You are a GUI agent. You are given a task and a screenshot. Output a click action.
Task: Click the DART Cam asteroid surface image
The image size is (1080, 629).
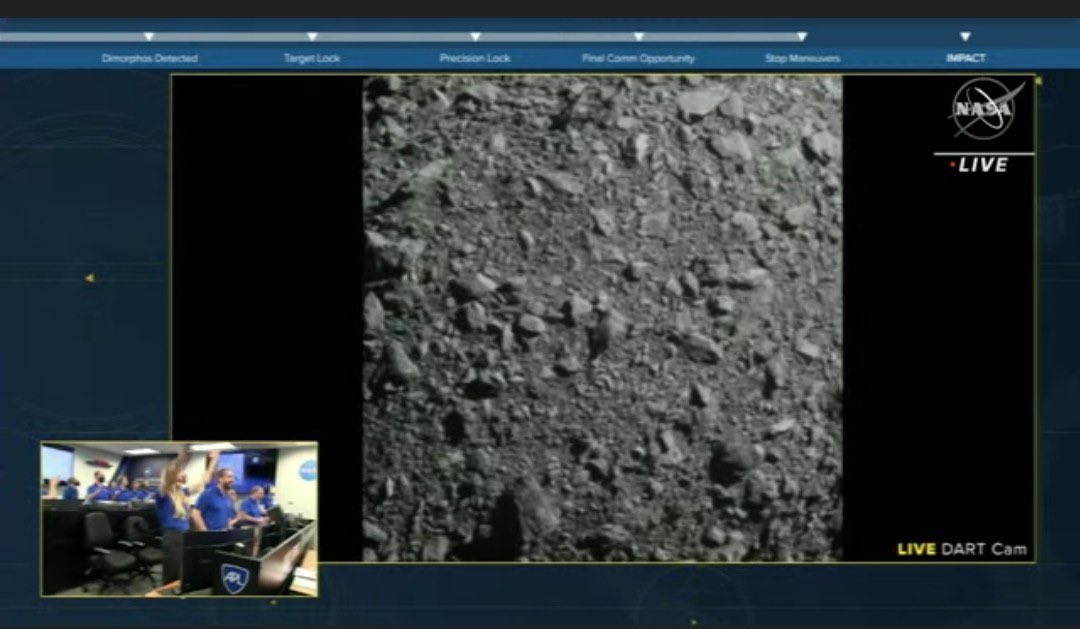pos(603,318)
